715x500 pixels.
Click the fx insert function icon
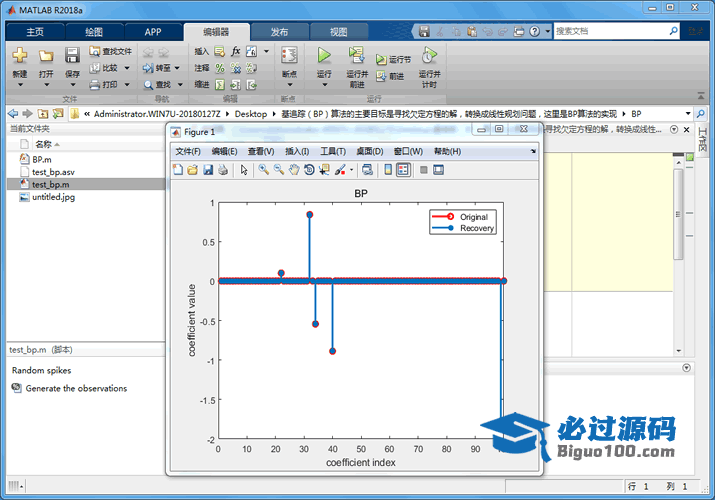click(x=235, y=51)
